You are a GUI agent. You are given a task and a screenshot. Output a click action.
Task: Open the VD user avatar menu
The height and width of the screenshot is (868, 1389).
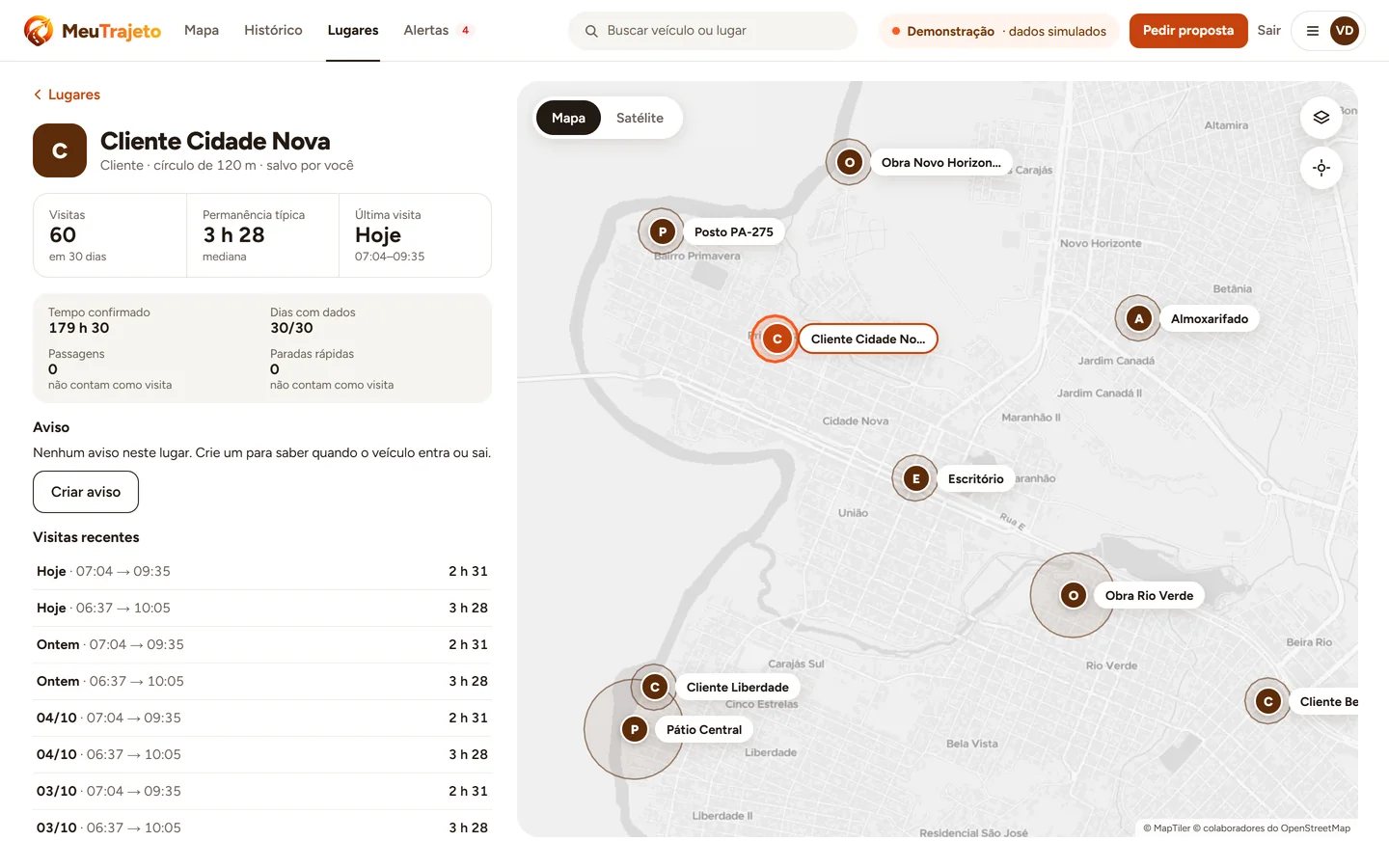click(1345, 31)
